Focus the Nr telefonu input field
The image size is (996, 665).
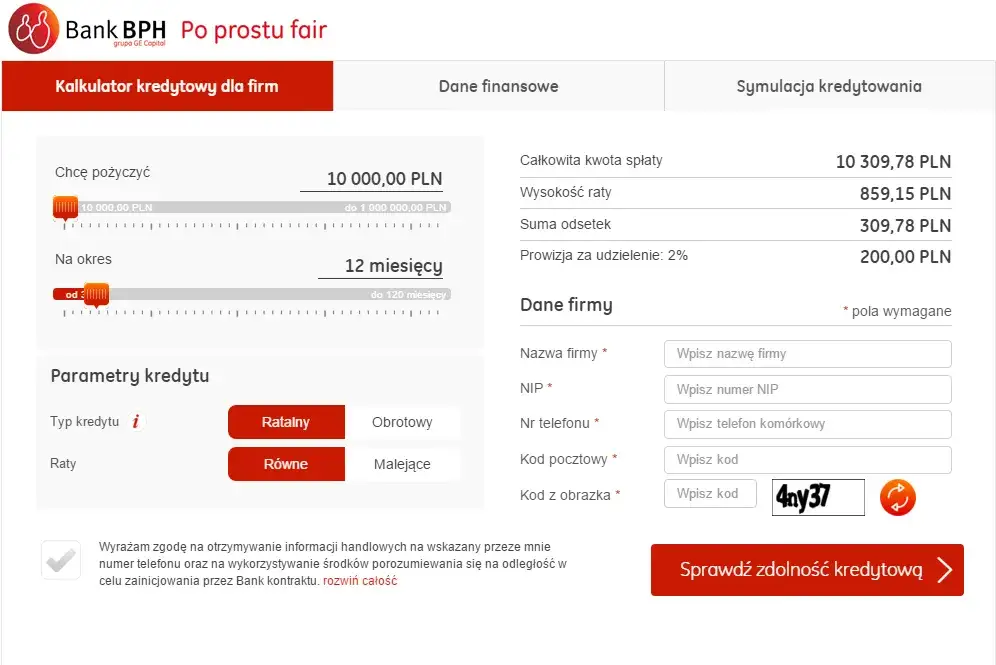point(807,424)
